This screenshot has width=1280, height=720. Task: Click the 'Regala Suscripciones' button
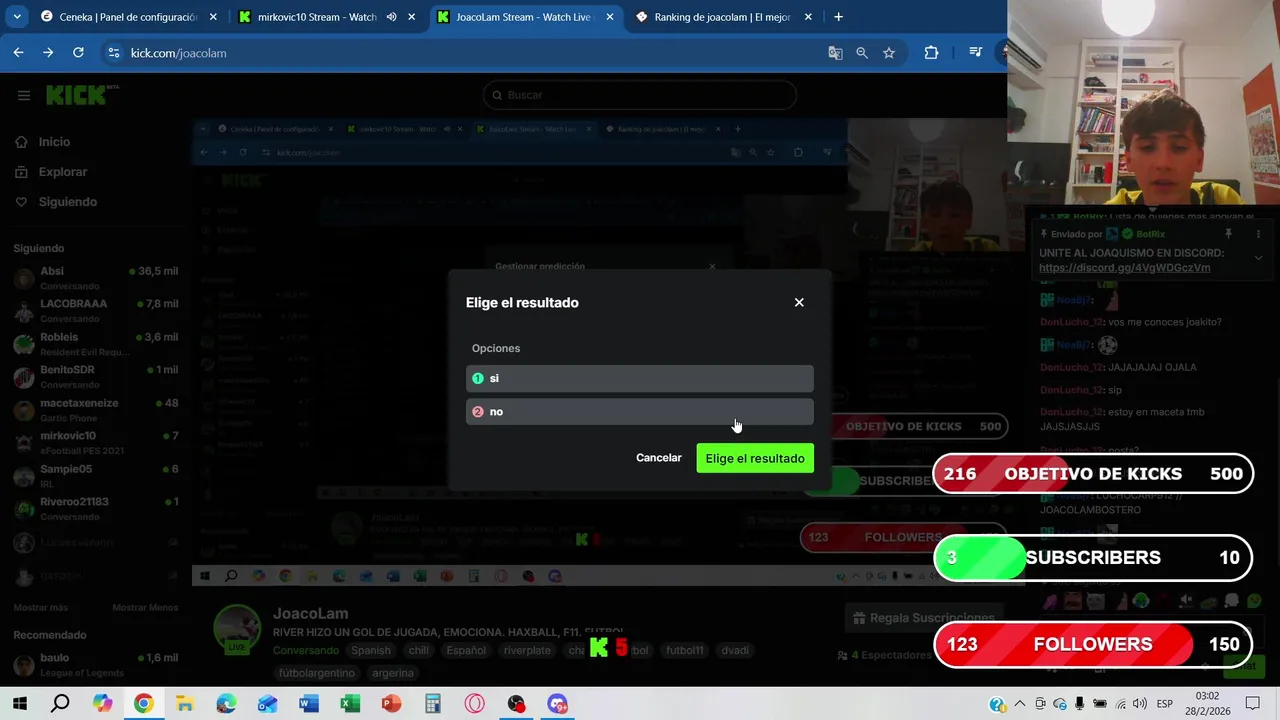click(x=924, y=618)
